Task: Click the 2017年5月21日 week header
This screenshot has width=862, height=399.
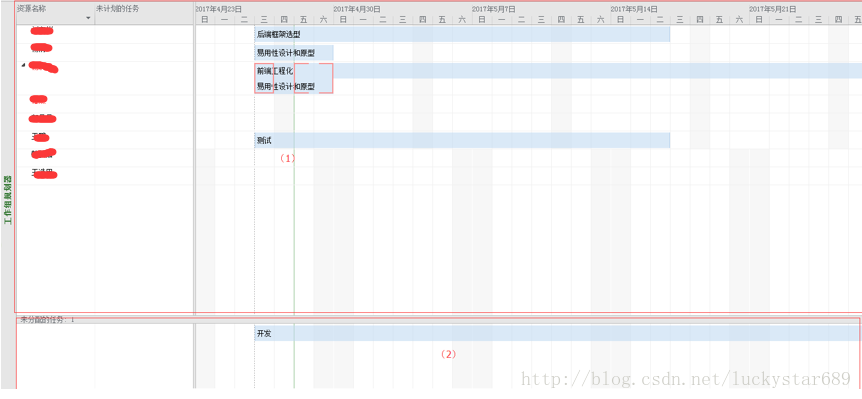Action: [772, 9]
